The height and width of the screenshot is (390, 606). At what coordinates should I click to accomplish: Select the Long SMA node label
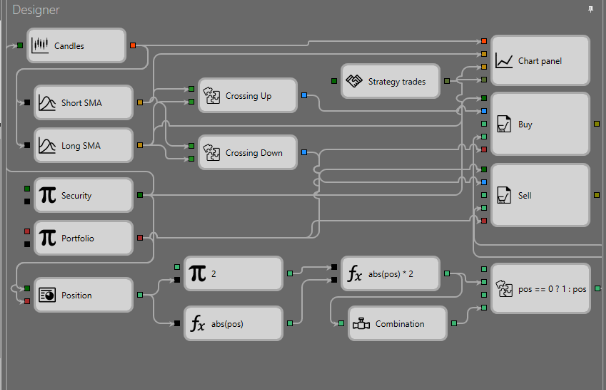coord(81,145)
